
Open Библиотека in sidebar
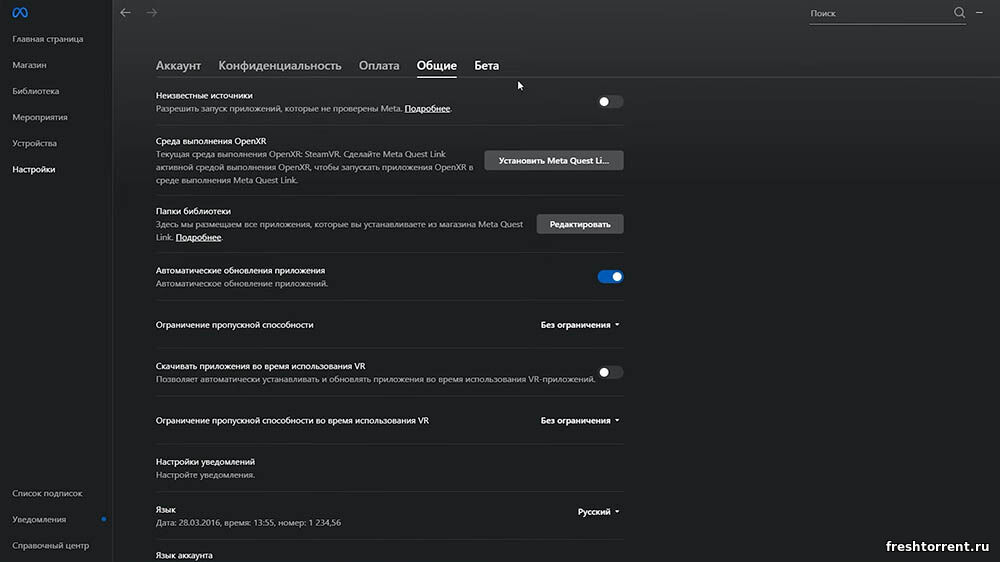(x=36, y=91)
